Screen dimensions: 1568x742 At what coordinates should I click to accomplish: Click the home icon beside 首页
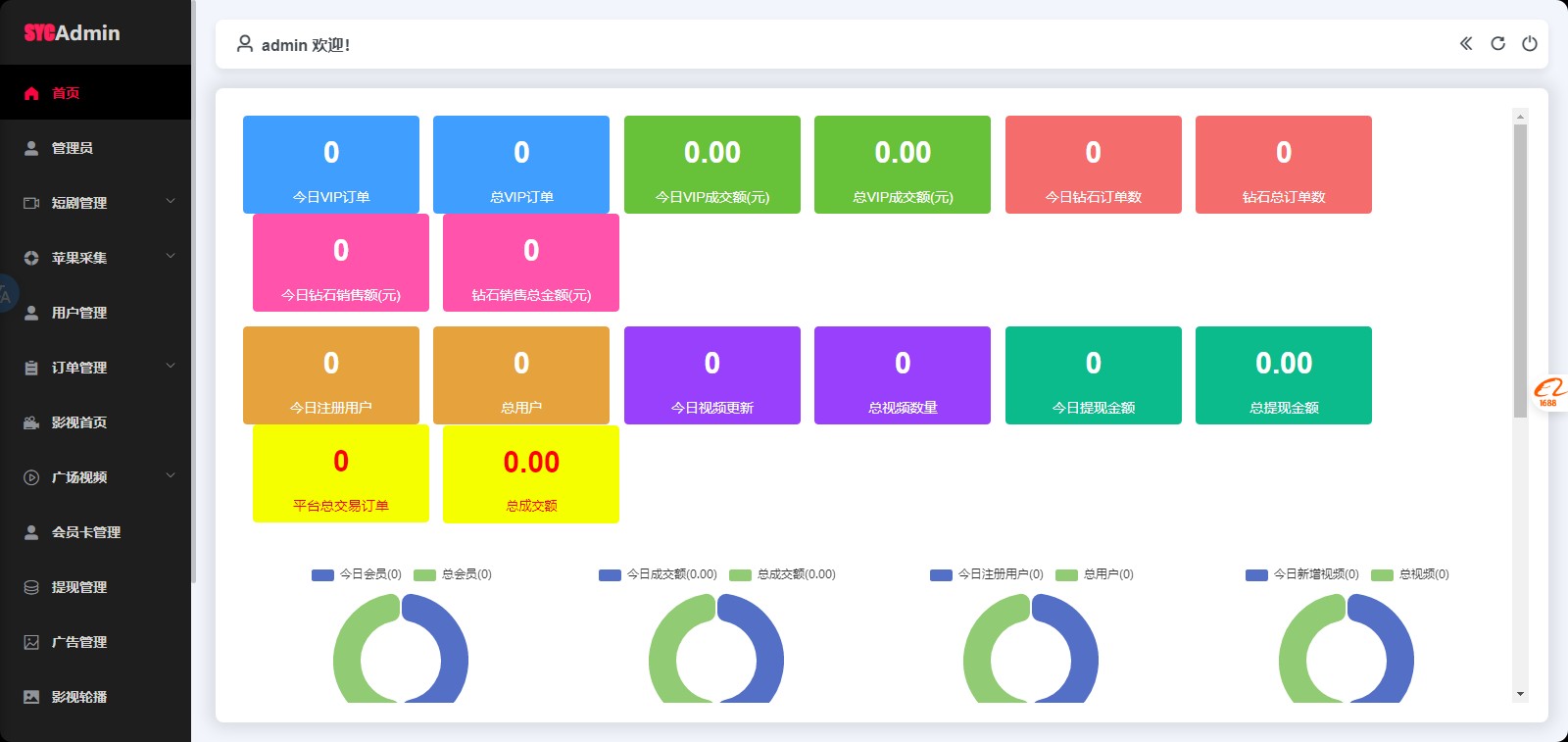[x=31, y=93]
